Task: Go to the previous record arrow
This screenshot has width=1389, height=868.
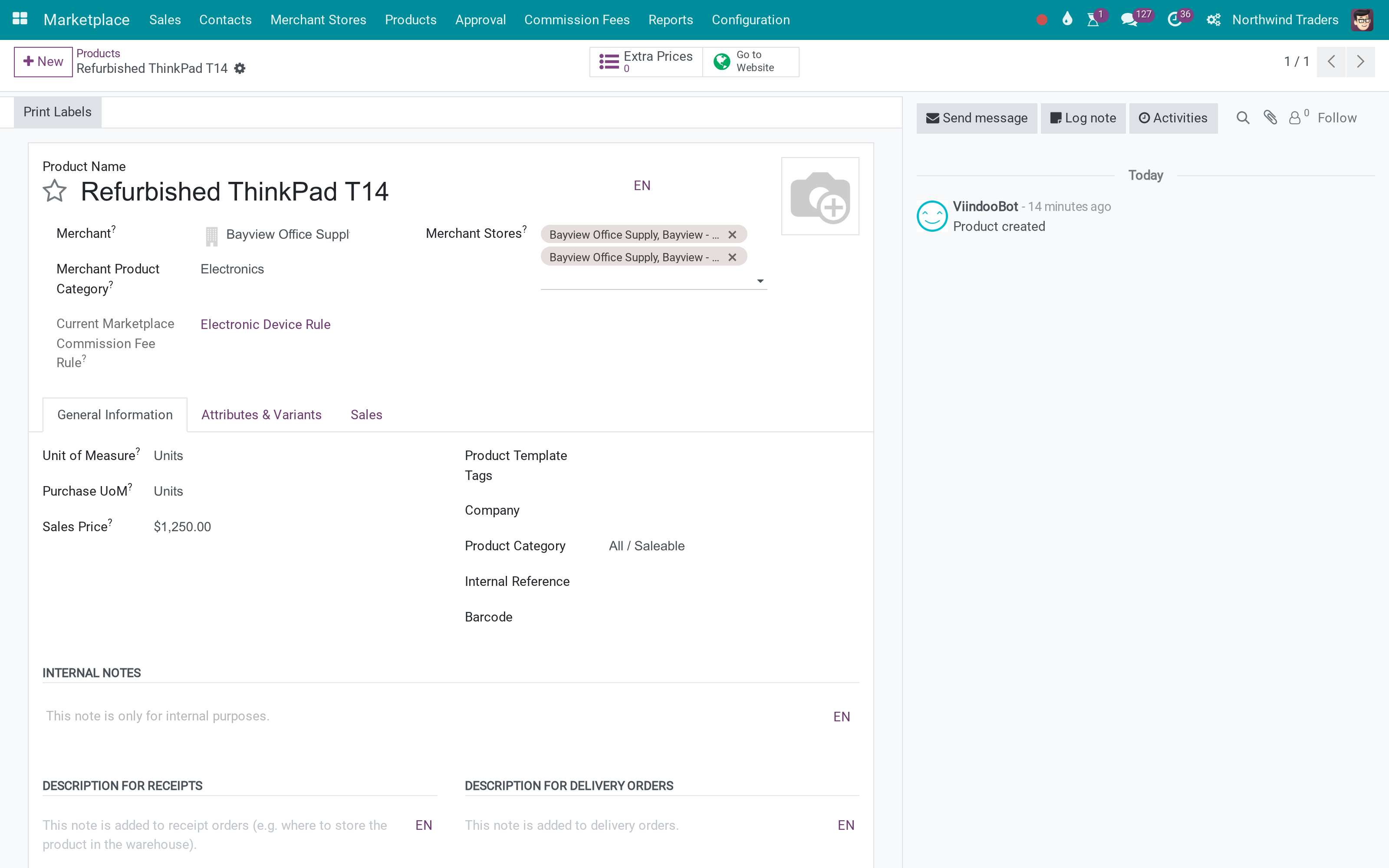Action: (x=1331, y=62)
